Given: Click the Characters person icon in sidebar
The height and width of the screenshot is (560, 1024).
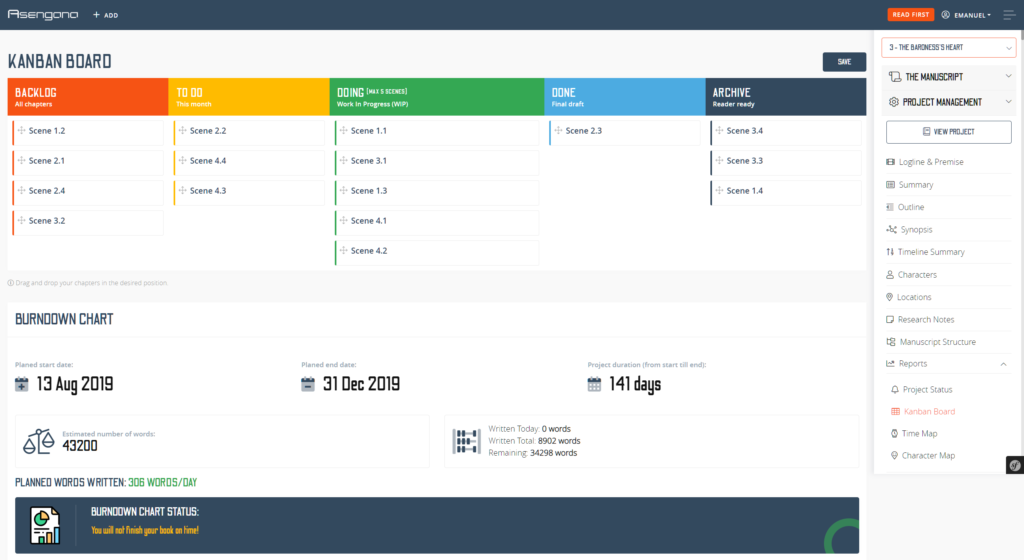Looking at the screenshot, I should click(890, 275).
